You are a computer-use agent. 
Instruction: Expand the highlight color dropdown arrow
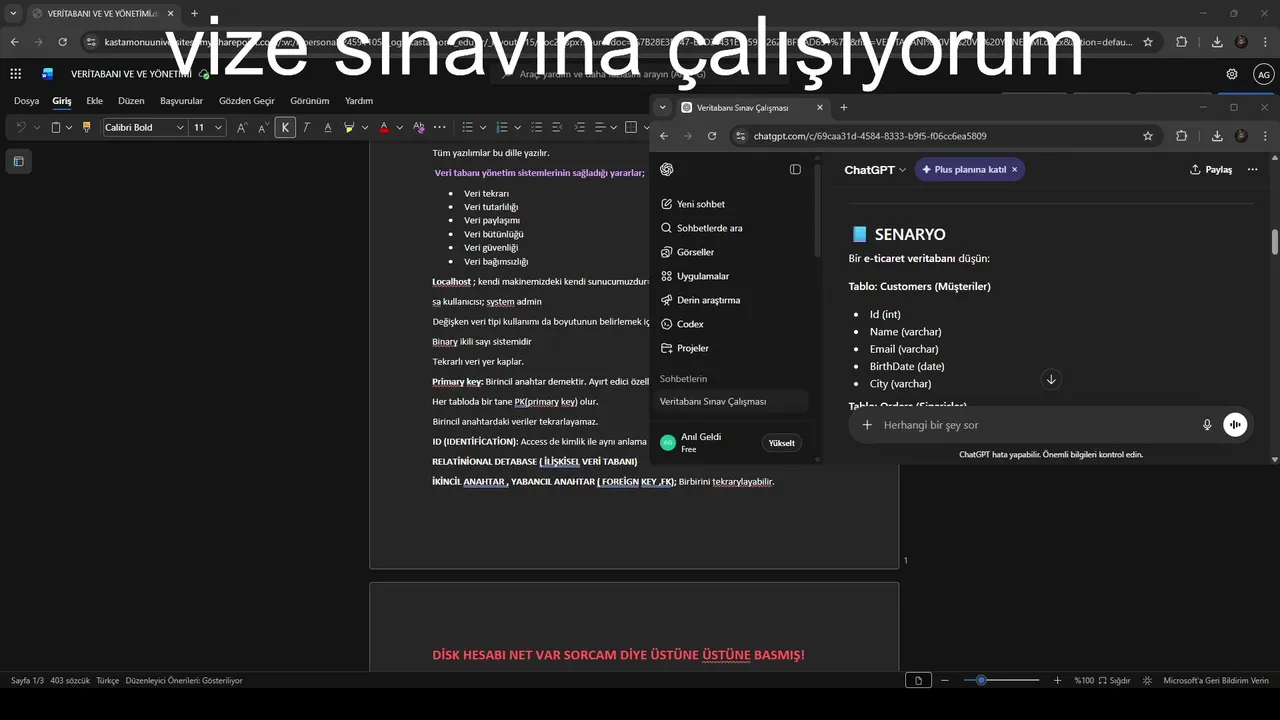point(365,127)
